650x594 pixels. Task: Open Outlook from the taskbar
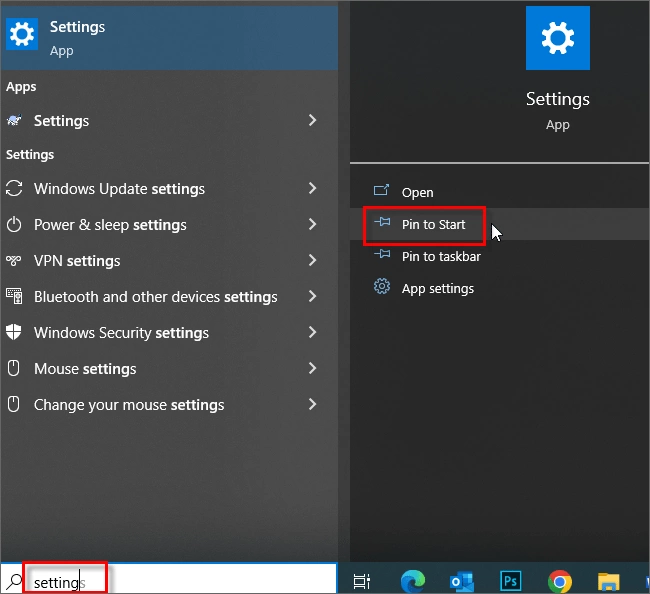pos(462,582)
